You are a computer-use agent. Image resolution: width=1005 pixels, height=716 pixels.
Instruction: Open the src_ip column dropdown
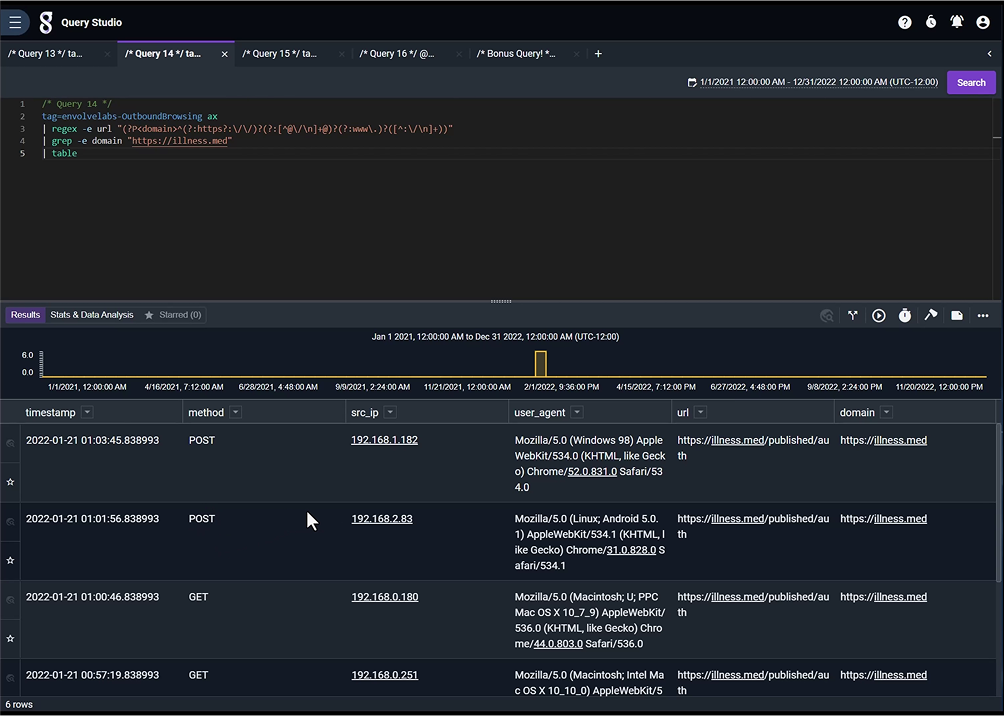(x=390, y=412)
